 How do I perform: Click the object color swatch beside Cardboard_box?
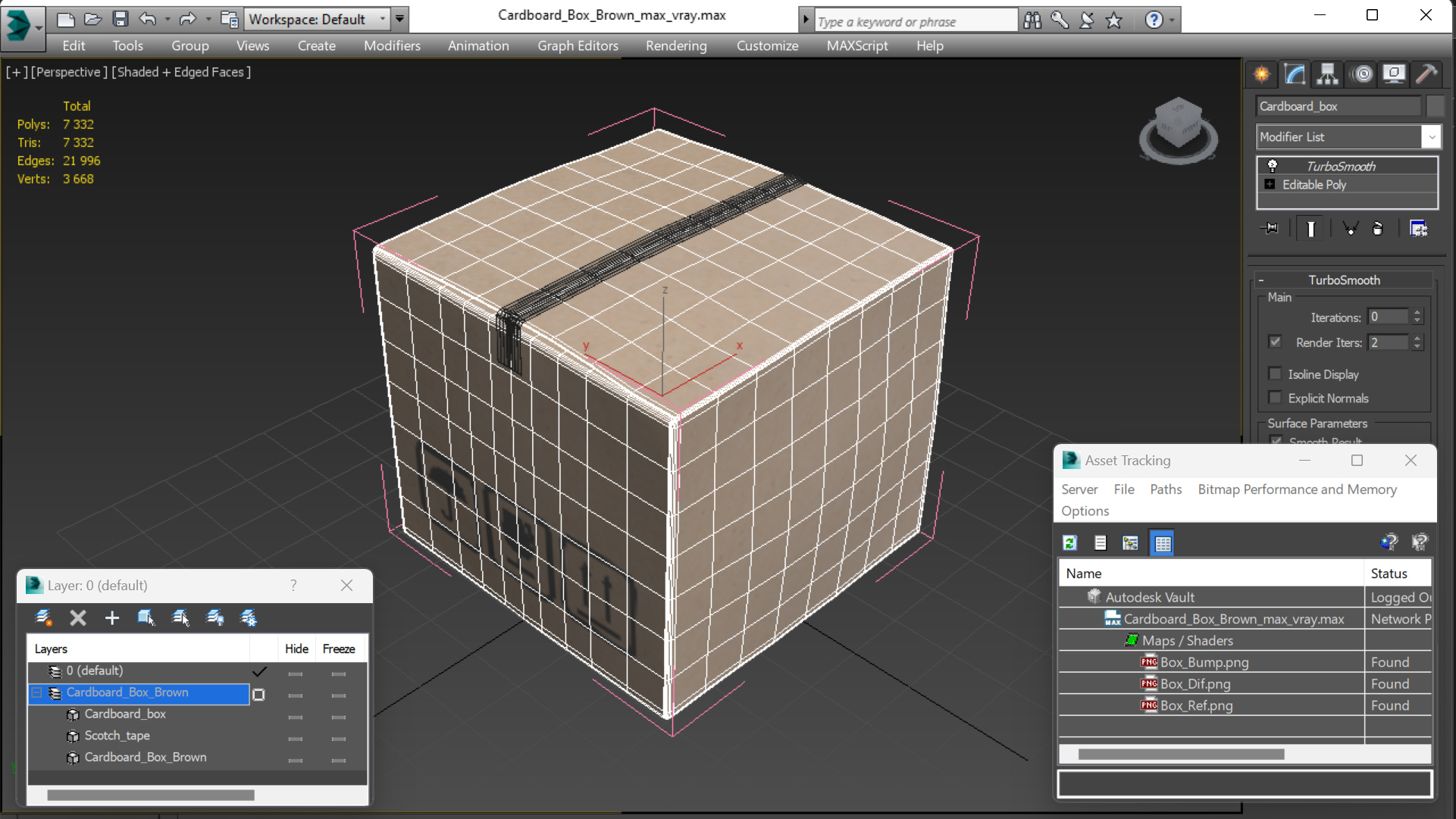1434,107
